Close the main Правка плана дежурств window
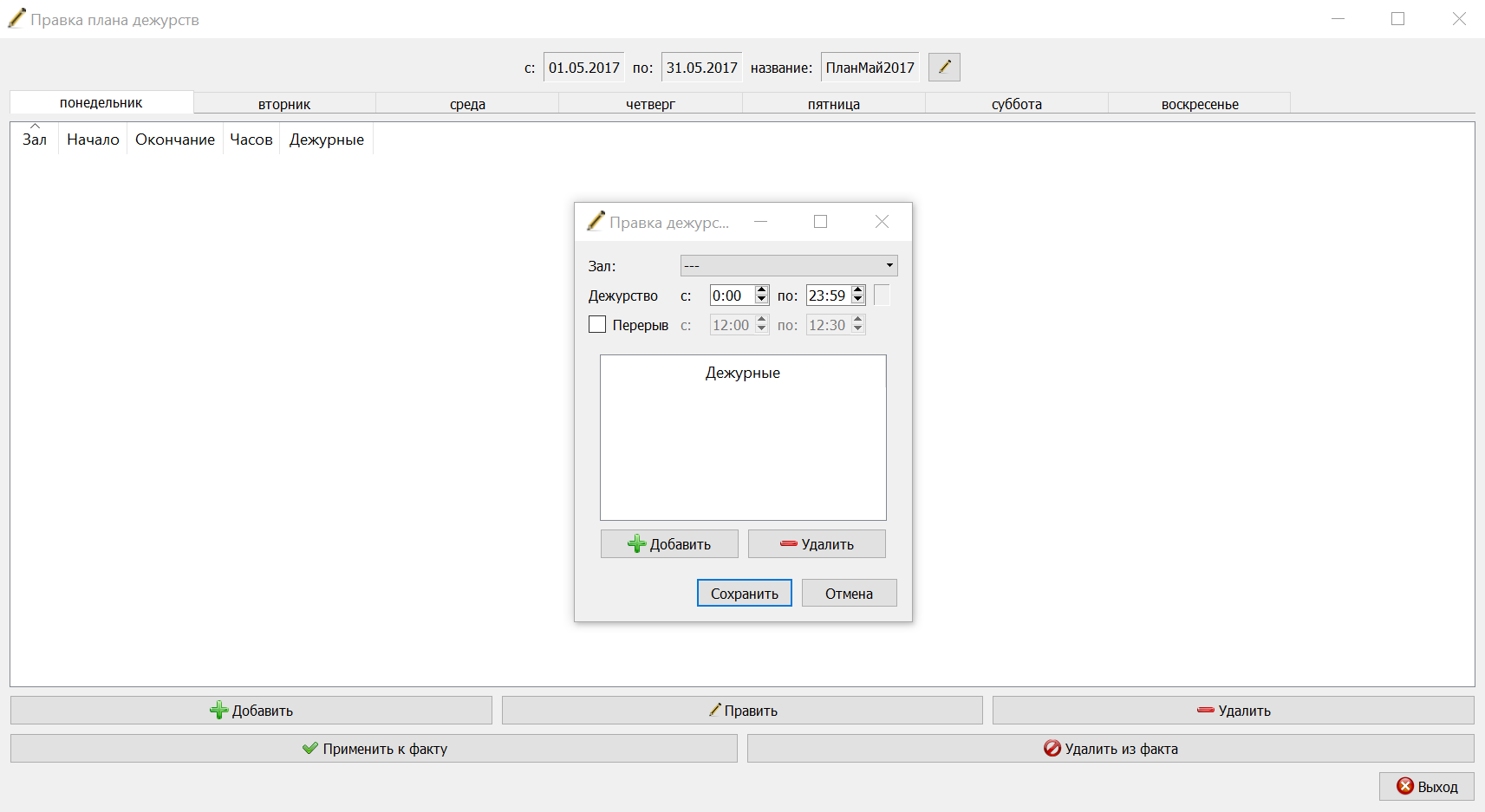The width and height of the screenshot is (1485, 812). (1459, 19)
